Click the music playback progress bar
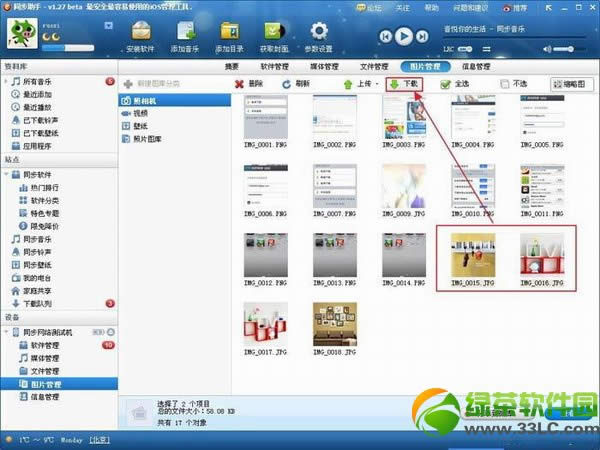Viewport: 600px width, 450px height. point(514,38)
